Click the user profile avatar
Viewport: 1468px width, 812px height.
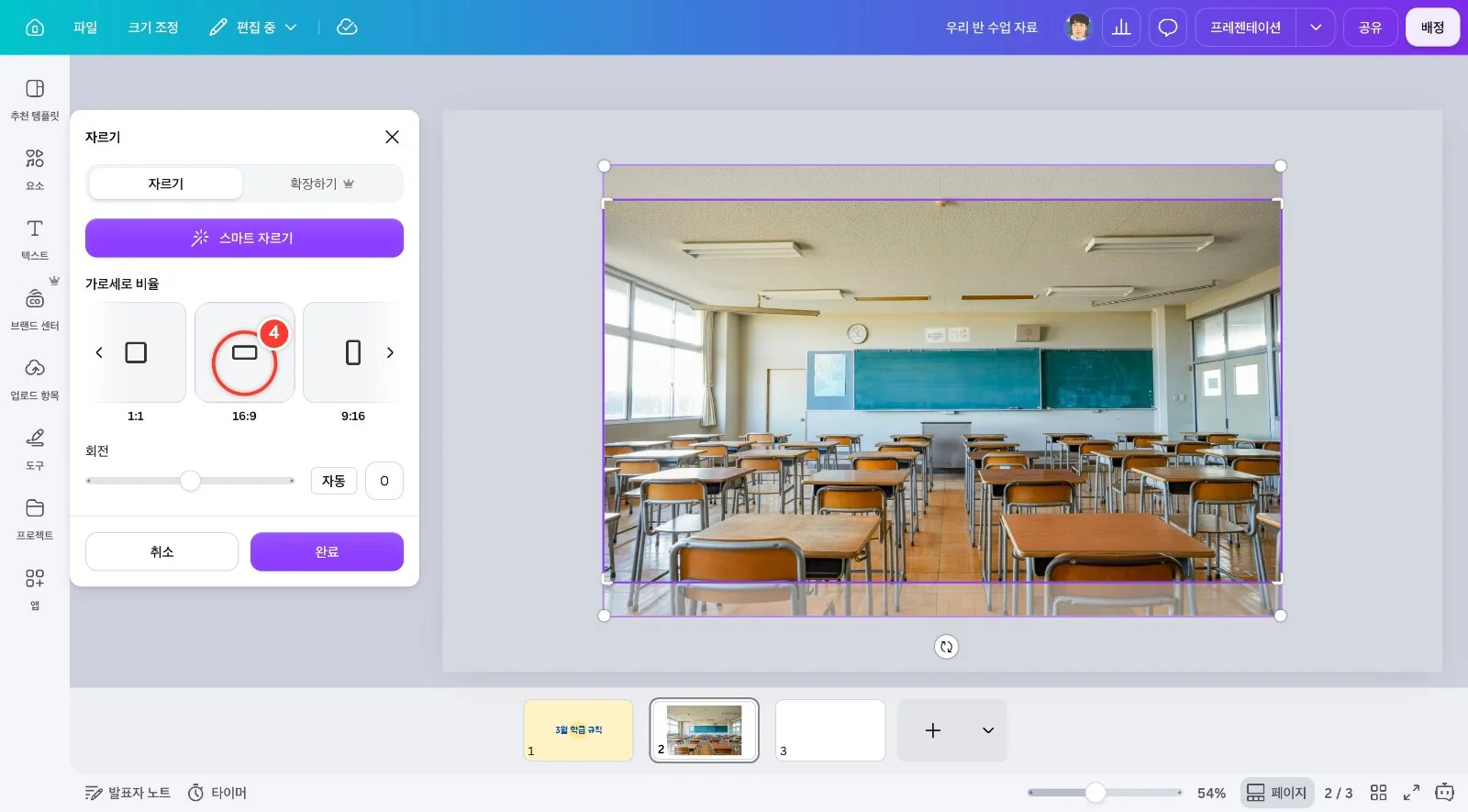(x=1078, y=28)
